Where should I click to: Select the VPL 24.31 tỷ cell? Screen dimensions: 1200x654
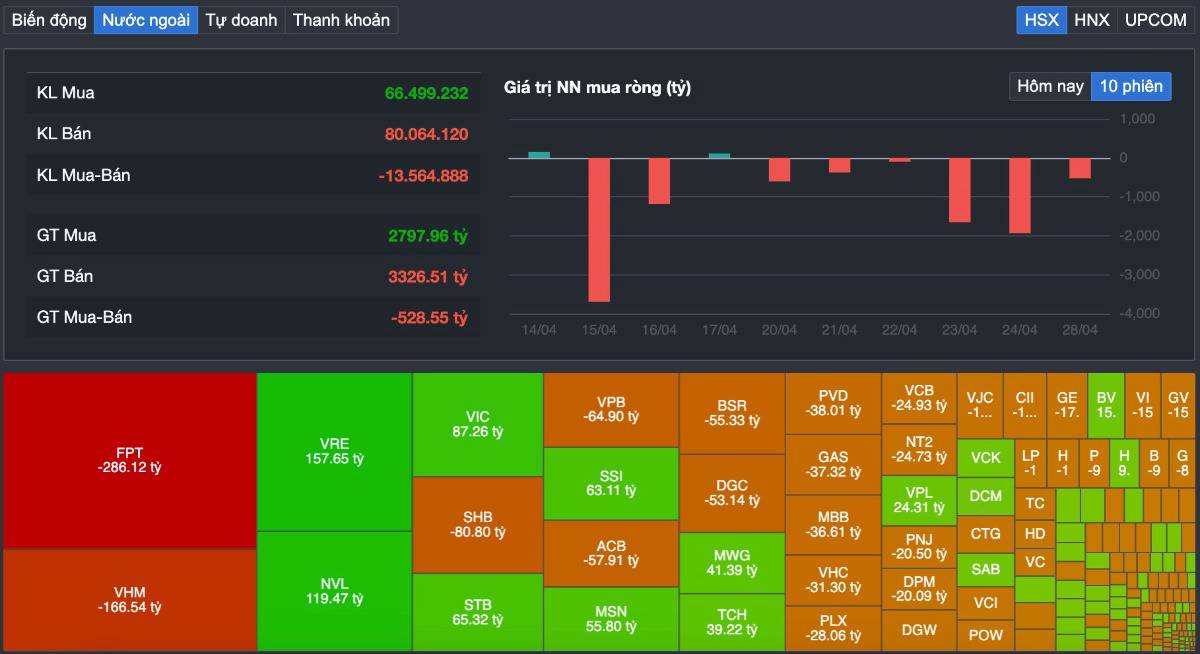pos(919,501)
